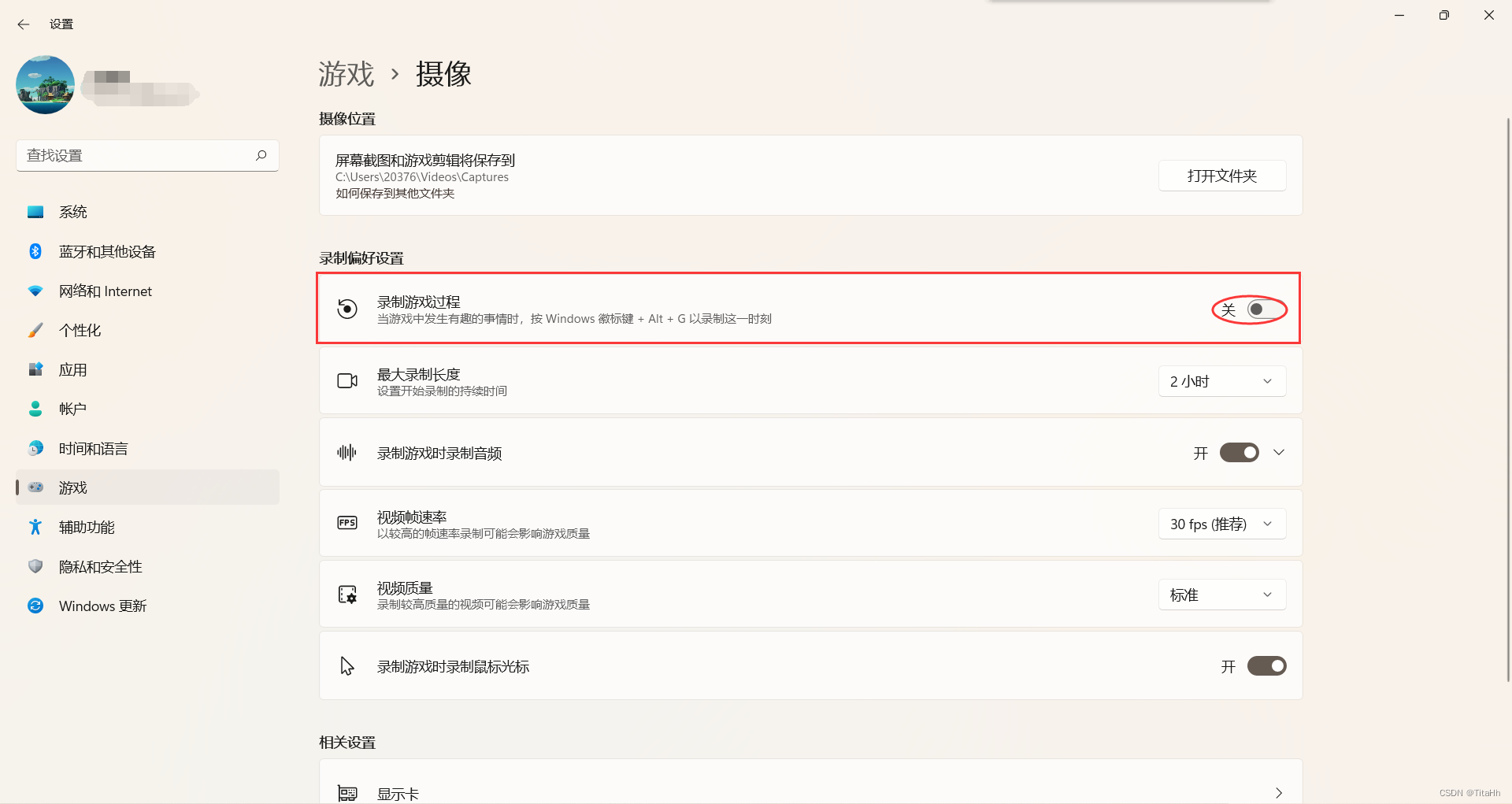Click the search magnifier icon
Screen dimensions: 1512x804
coord(261,155)
